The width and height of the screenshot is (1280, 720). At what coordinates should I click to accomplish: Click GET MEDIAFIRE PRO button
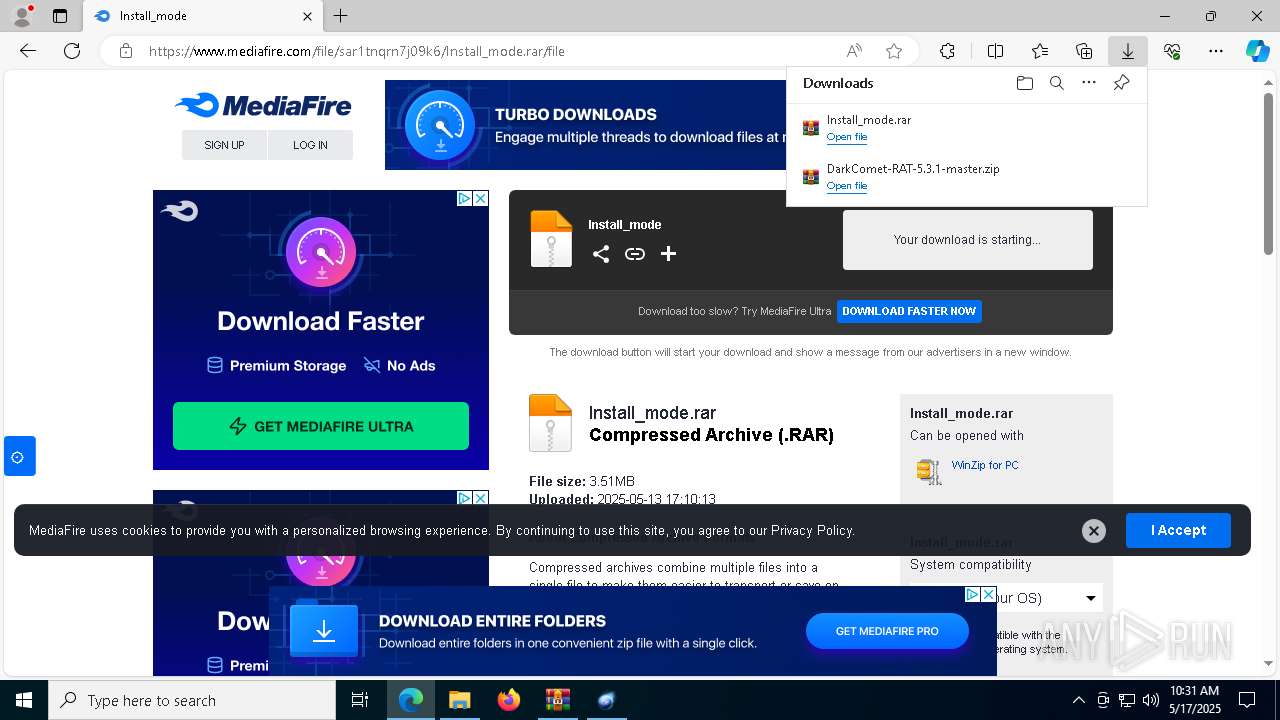pos(887,631)
